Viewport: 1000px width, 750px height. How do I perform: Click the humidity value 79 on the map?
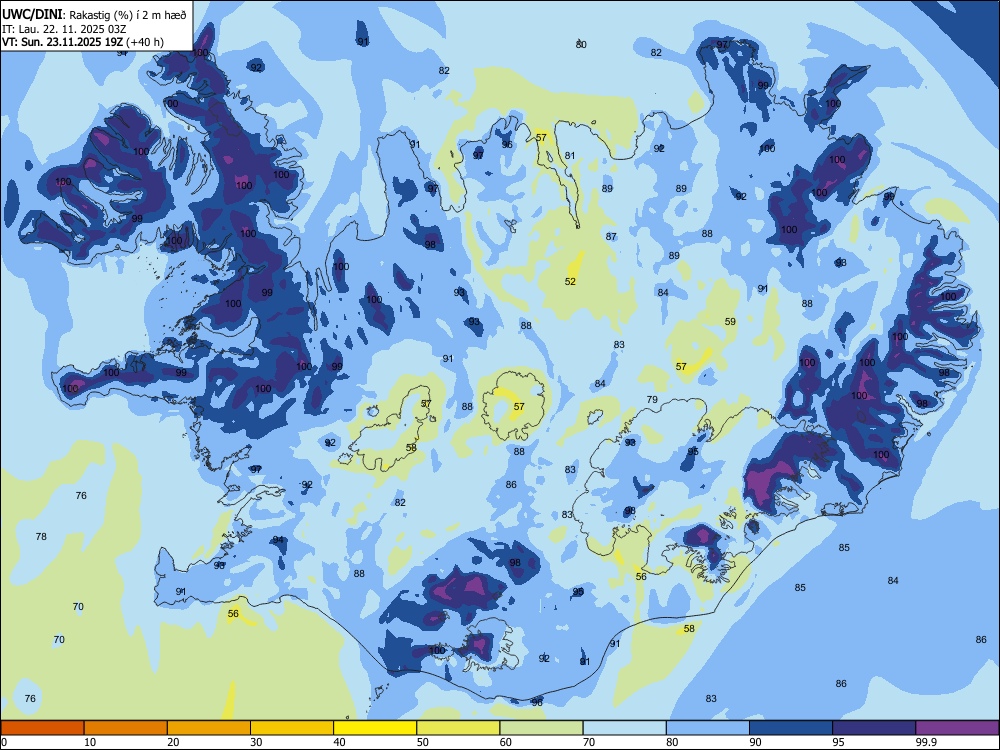click(x=652, y=400)
